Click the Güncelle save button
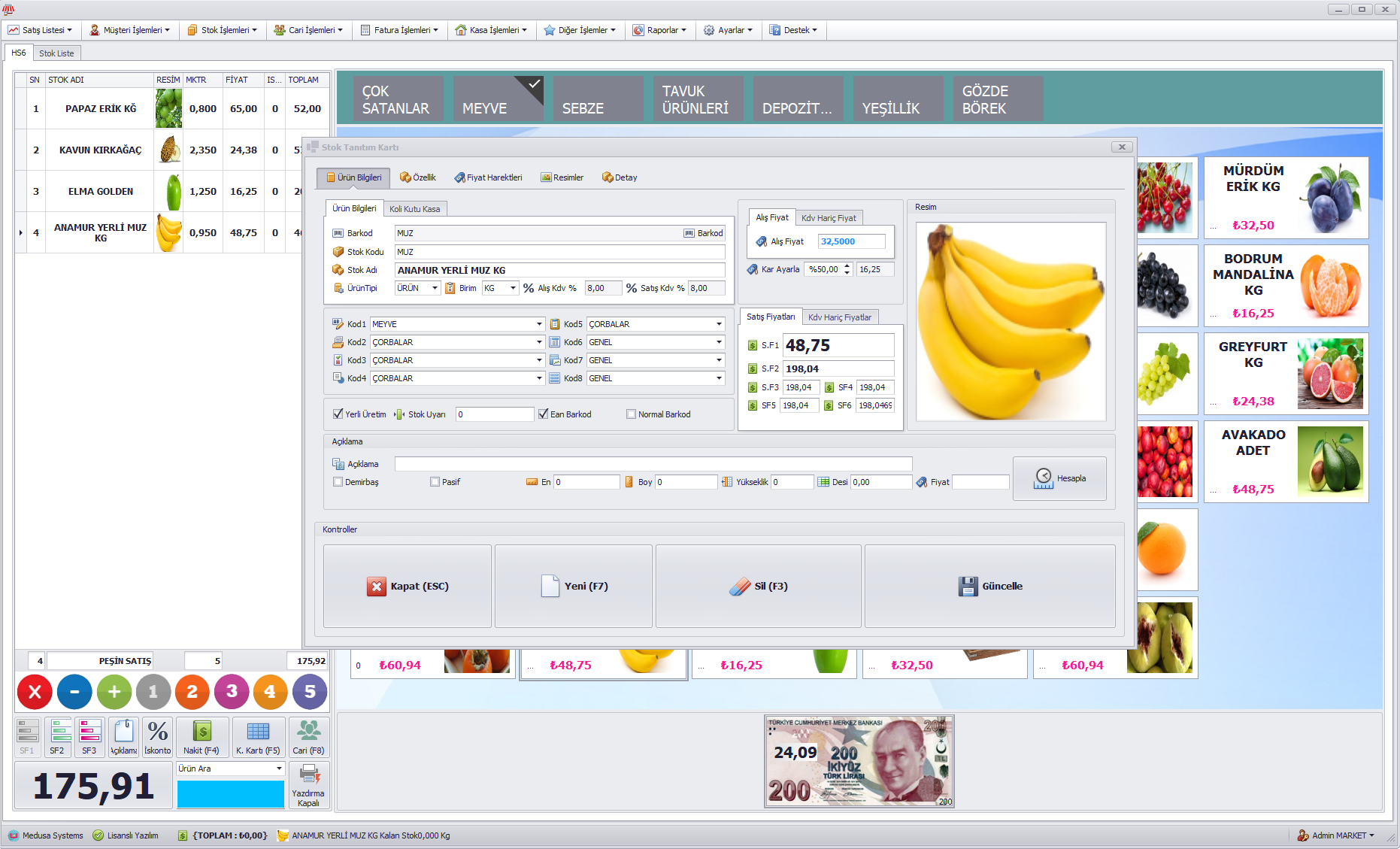Screen dimensions: 1400x849 [x=990, y=586]
